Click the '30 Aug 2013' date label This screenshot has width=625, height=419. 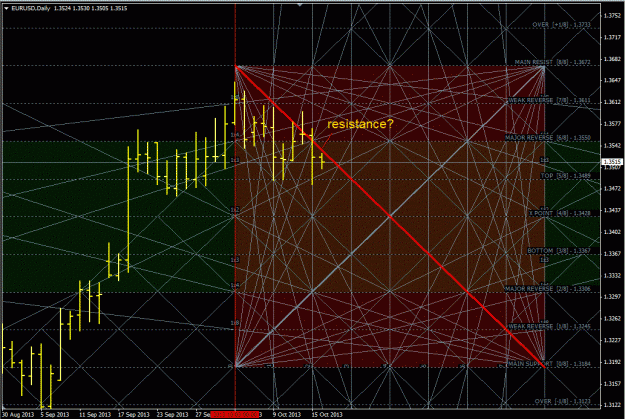(18, 415)
